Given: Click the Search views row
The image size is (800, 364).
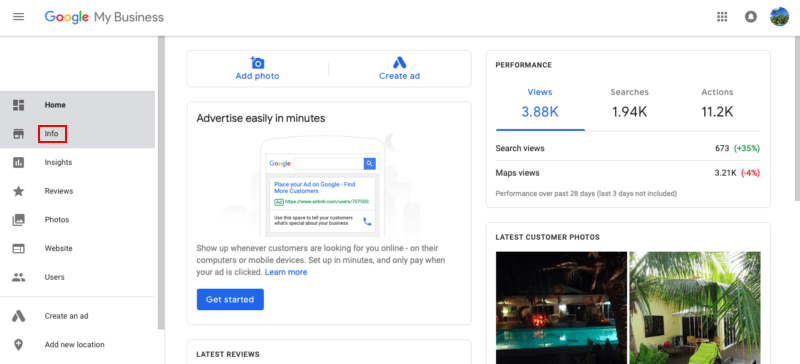Looking at the screenshot, I should [628, 149].
